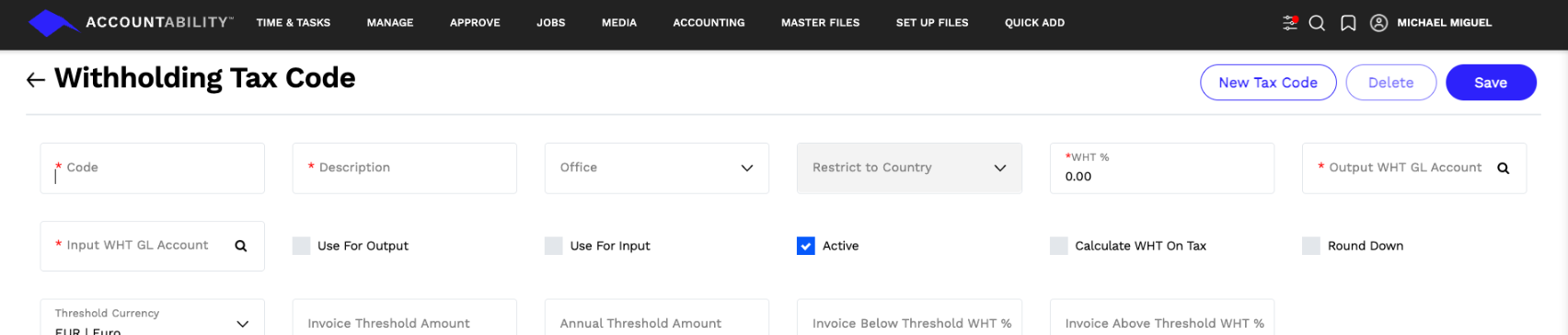Tick the Calculate WHT On Tax checkbox
1568x335 pixels.
click(1058, 246)
